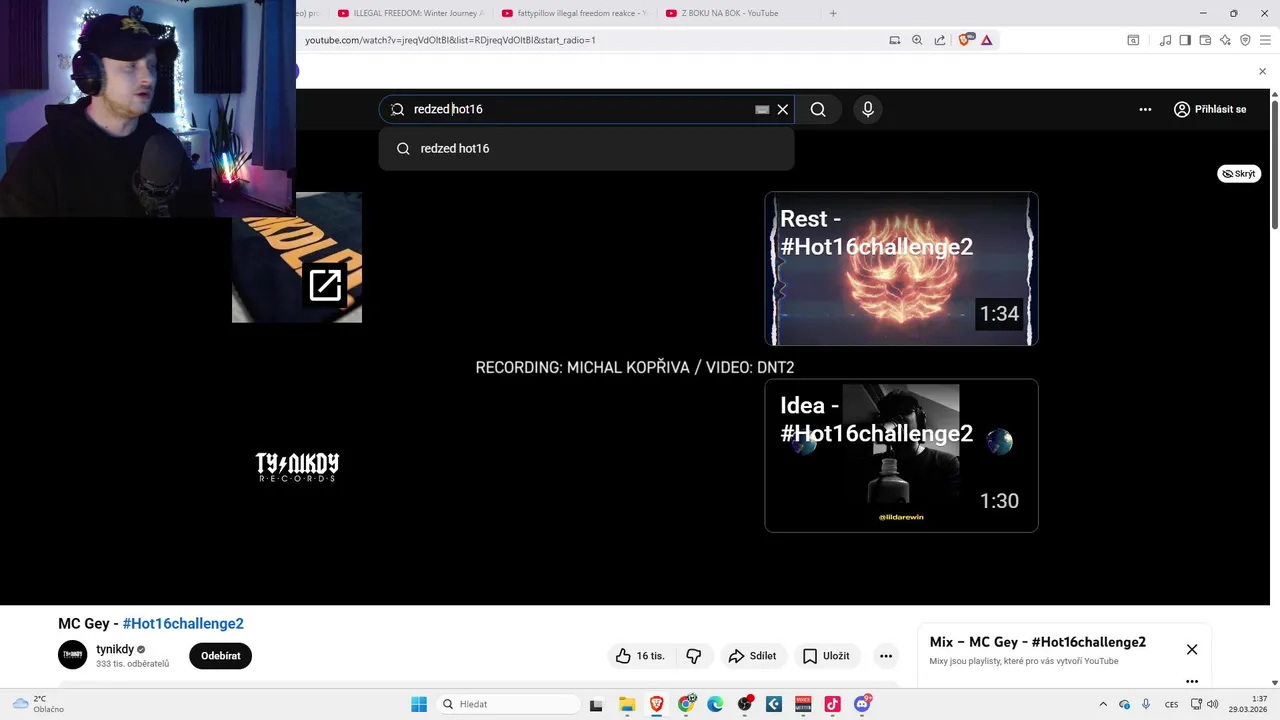Click into the YouTube search input field
The width and height of the screenshot is (1280, 720).
pyautogui.click(x=580, y=109)
